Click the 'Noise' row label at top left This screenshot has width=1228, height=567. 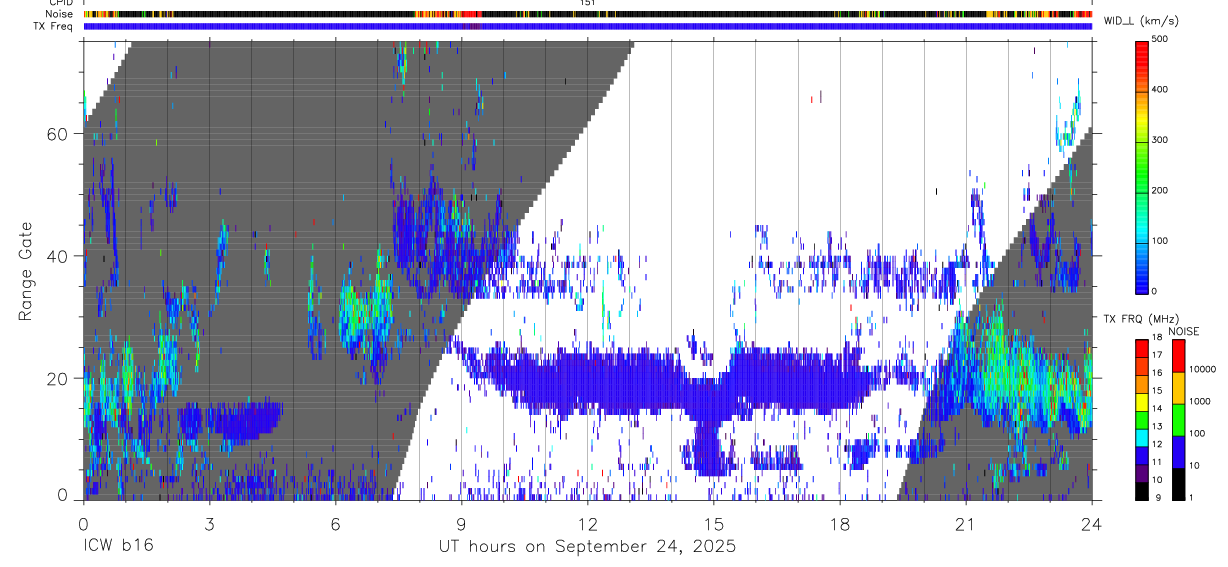point(60,14)
